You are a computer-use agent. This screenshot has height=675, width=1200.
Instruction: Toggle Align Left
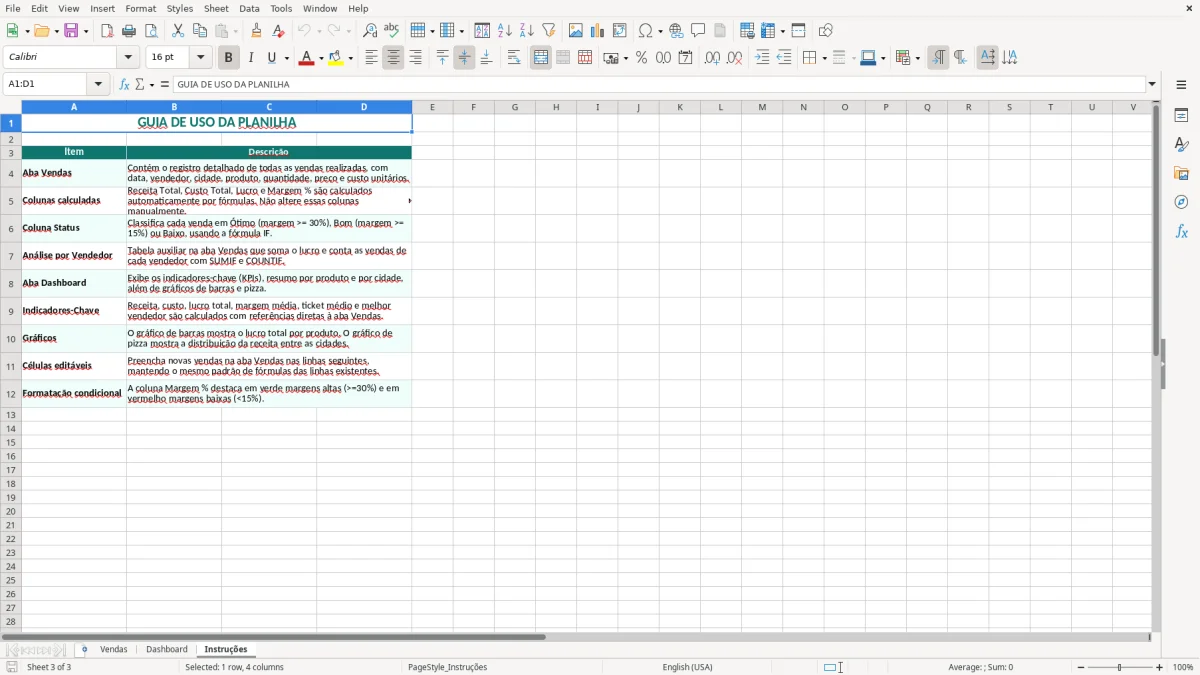click(x=371, y=58)
